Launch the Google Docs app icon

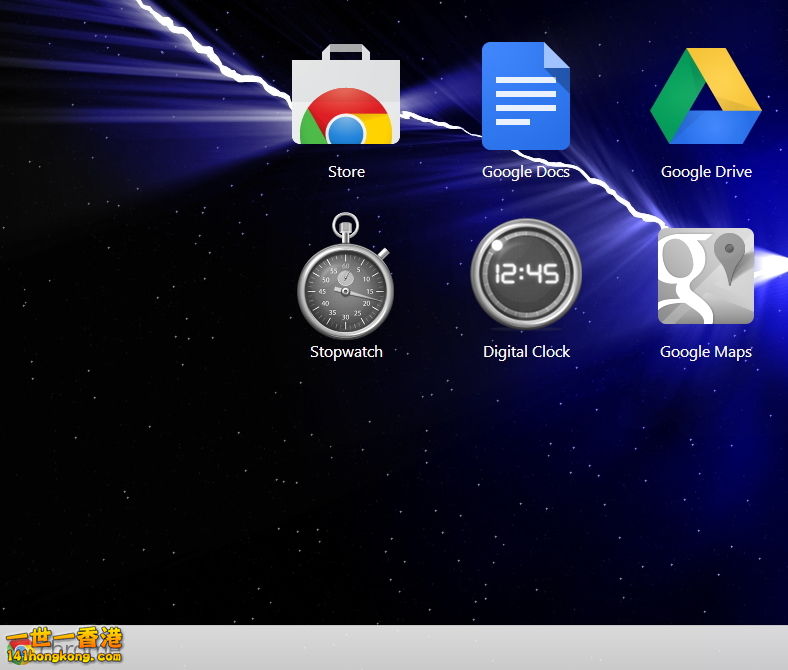point(526,97)
